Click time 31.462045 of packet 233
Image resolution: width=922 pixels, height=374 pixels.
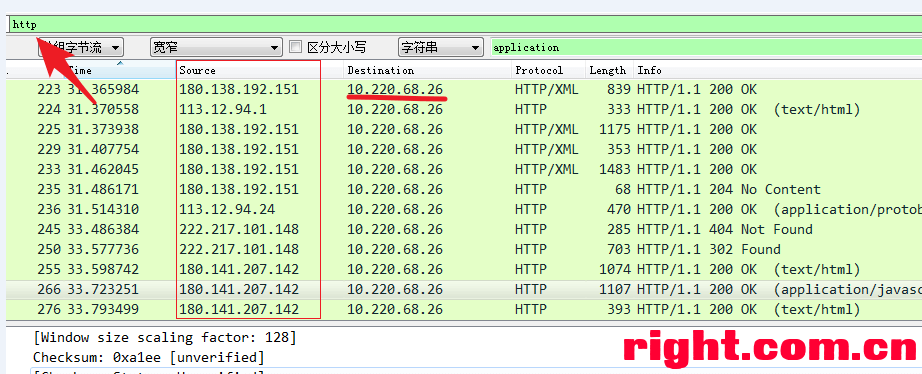point(103,169)
